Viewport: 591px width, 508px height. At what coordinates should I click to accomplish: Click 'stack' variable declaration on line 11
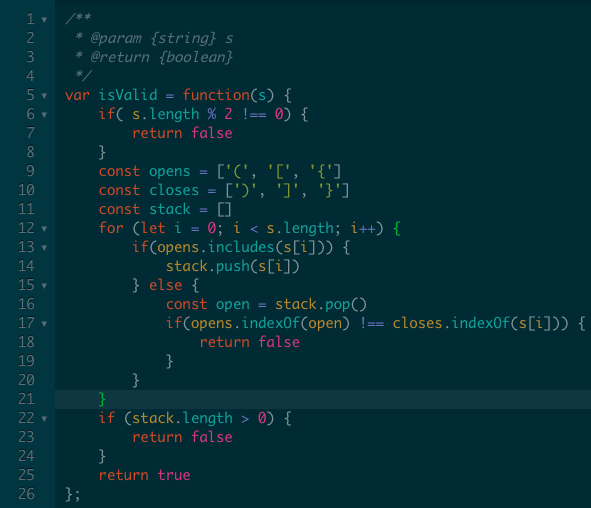170,209
